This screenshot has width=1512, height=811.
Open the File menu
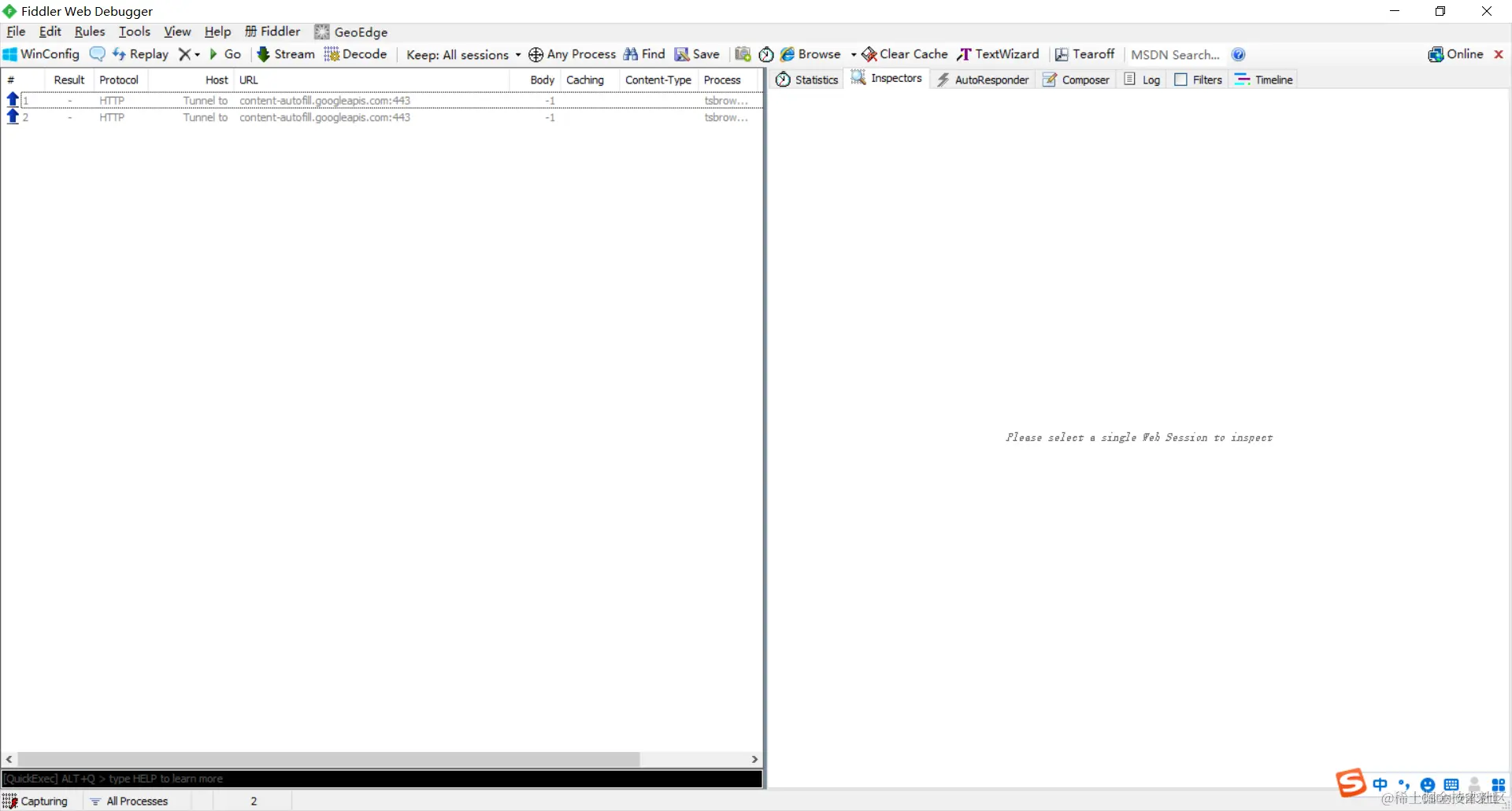click(16, 31)
